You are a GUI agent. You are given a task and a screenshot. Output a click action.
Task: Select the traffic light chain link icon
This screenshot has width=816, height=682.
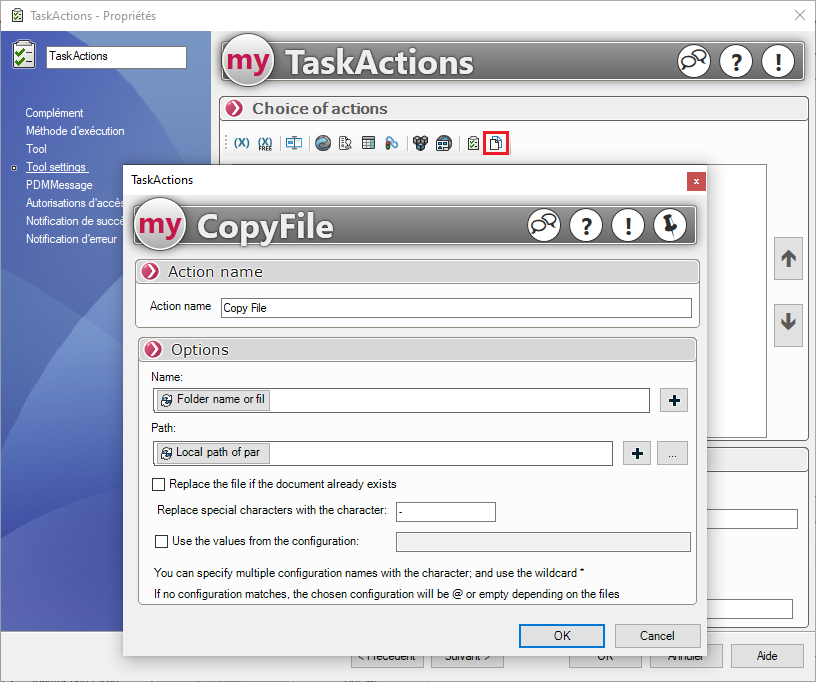click(x=392, y=143)
